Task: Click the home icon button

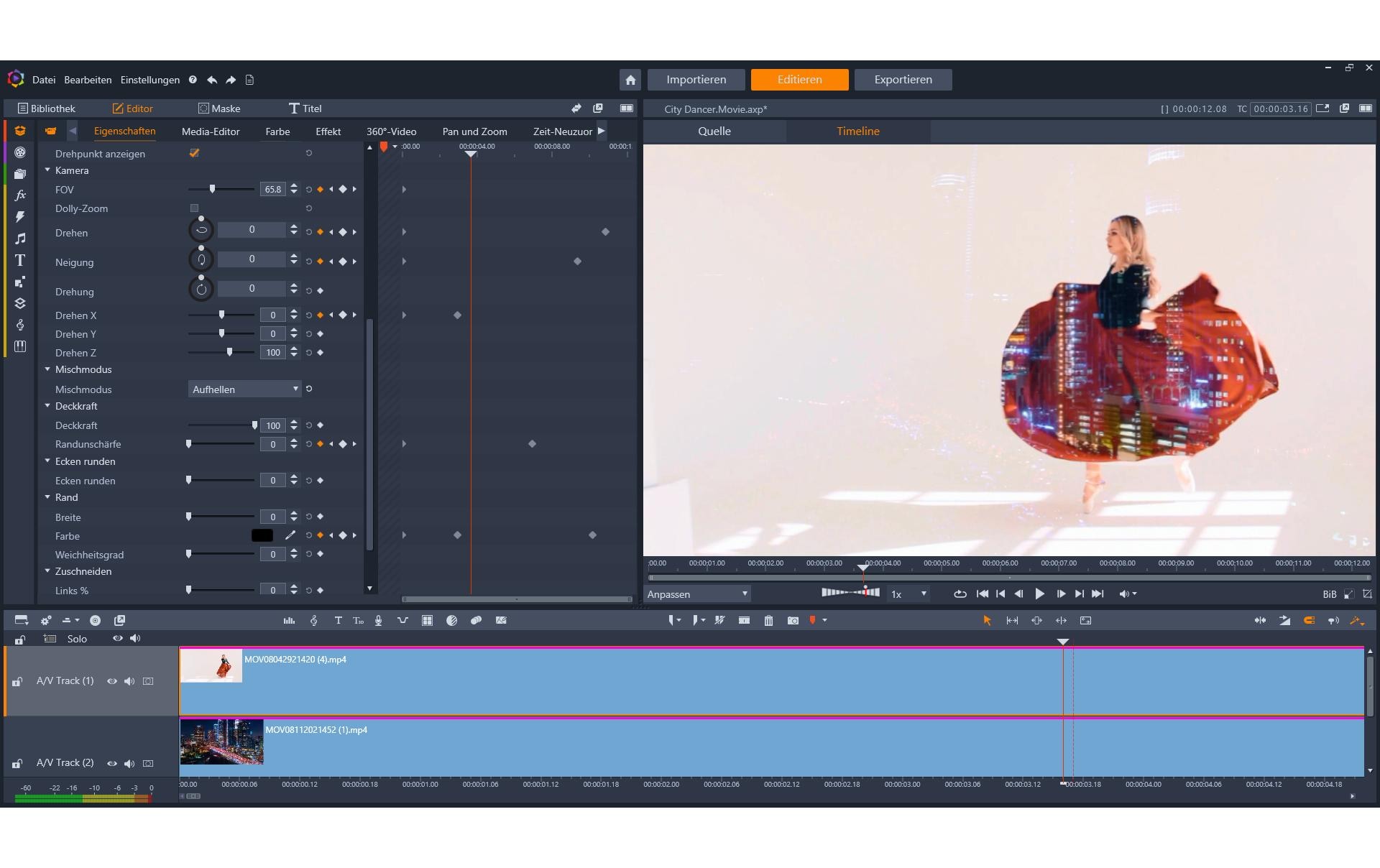Action: 630,80
